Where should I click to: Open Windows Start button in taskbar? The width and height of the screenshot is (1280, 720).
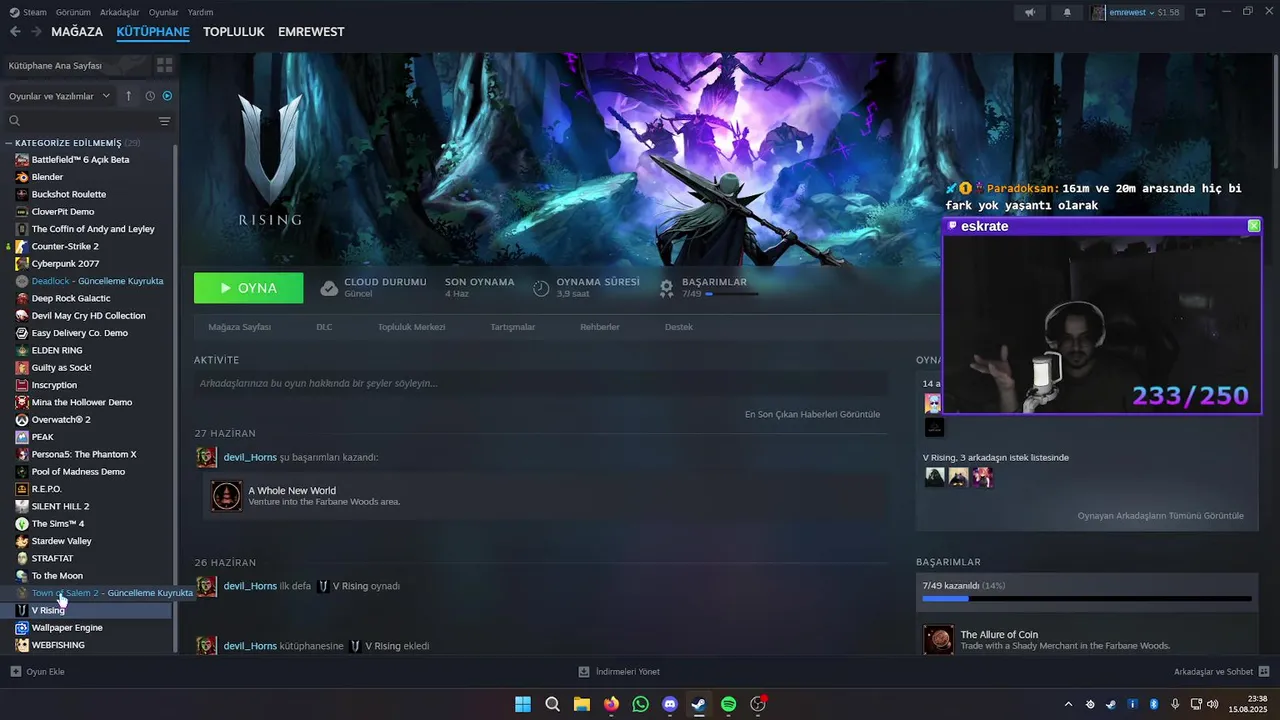coord(523,704)
